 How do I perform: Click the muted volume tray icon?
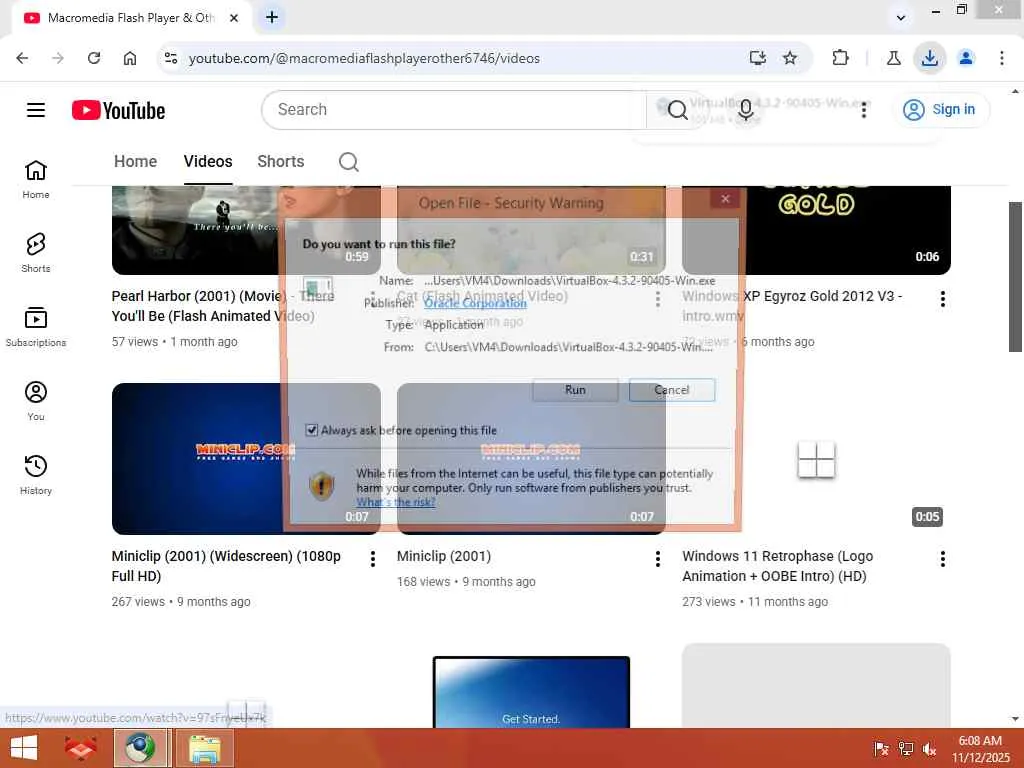[930, 749]
